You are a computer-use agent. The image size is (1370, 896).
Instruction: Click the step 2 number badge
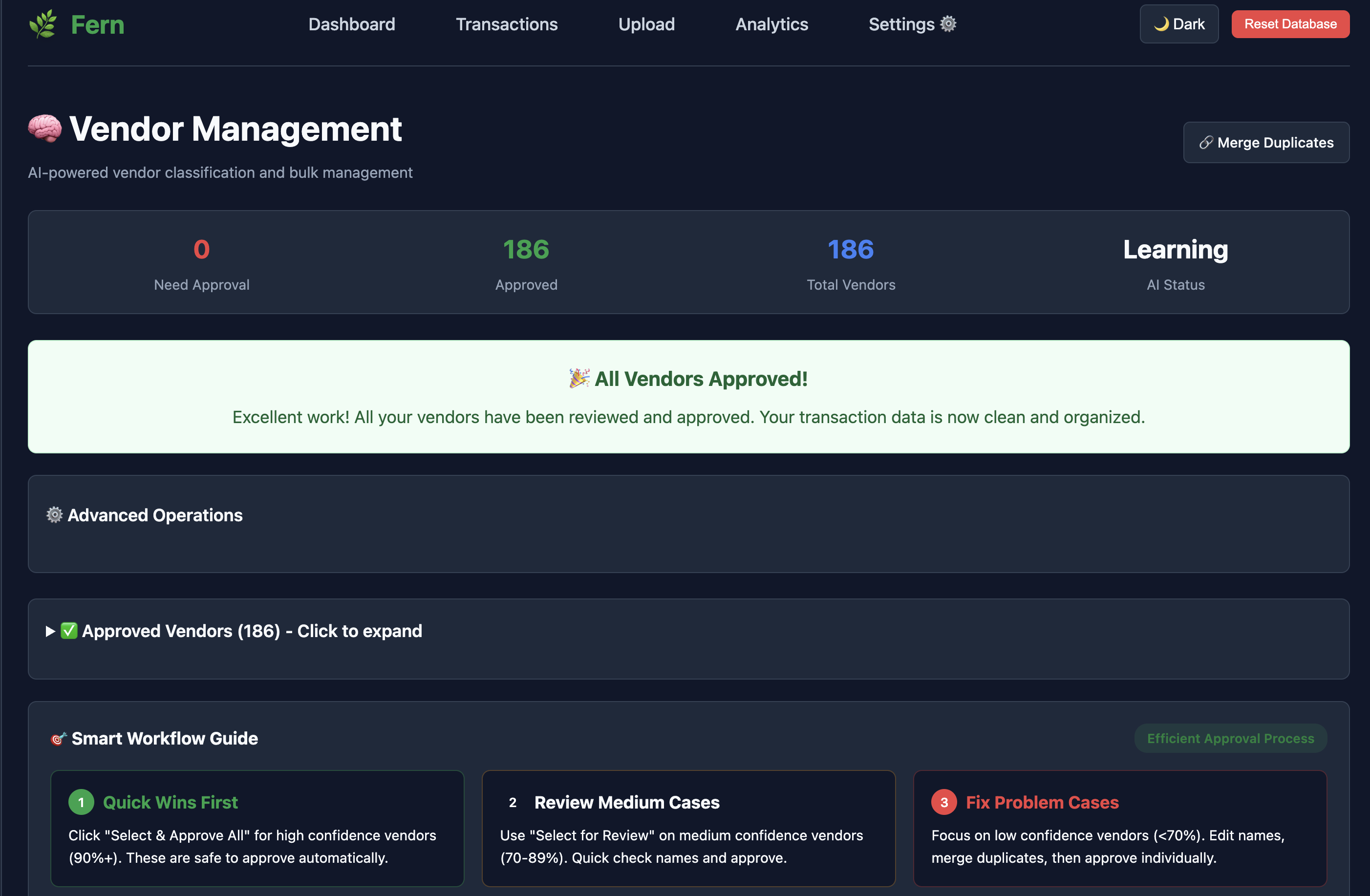click(x=513, y=802)
